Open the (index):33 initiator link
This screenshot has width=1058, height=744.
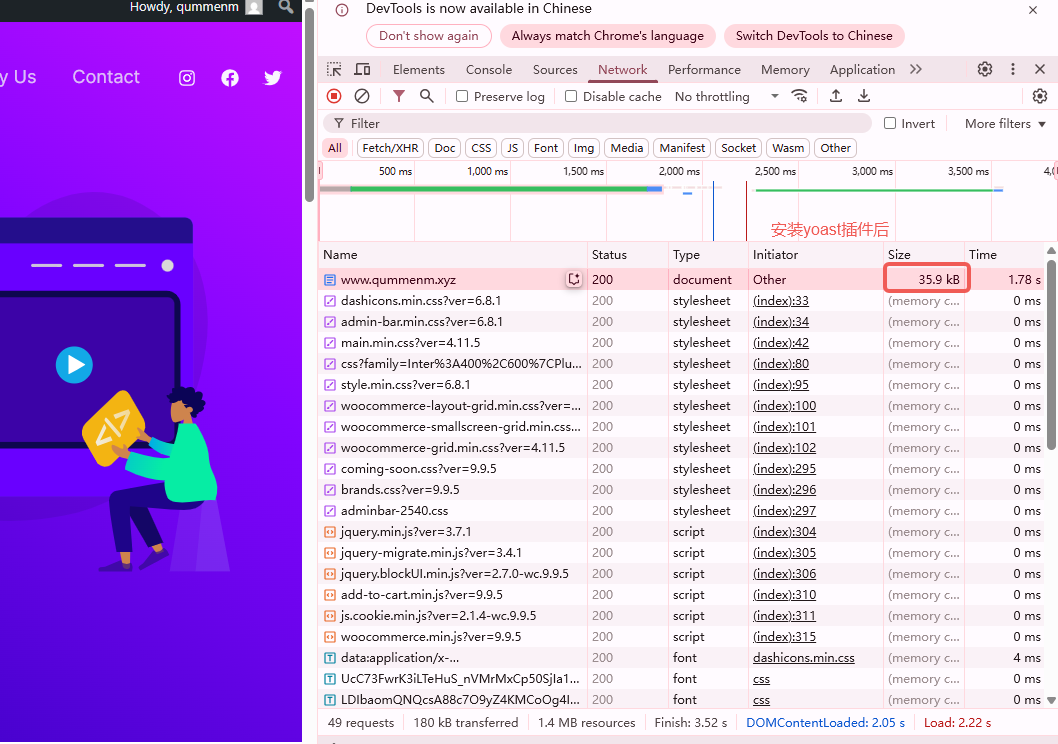pyautogui.click(x=781, y=300)
